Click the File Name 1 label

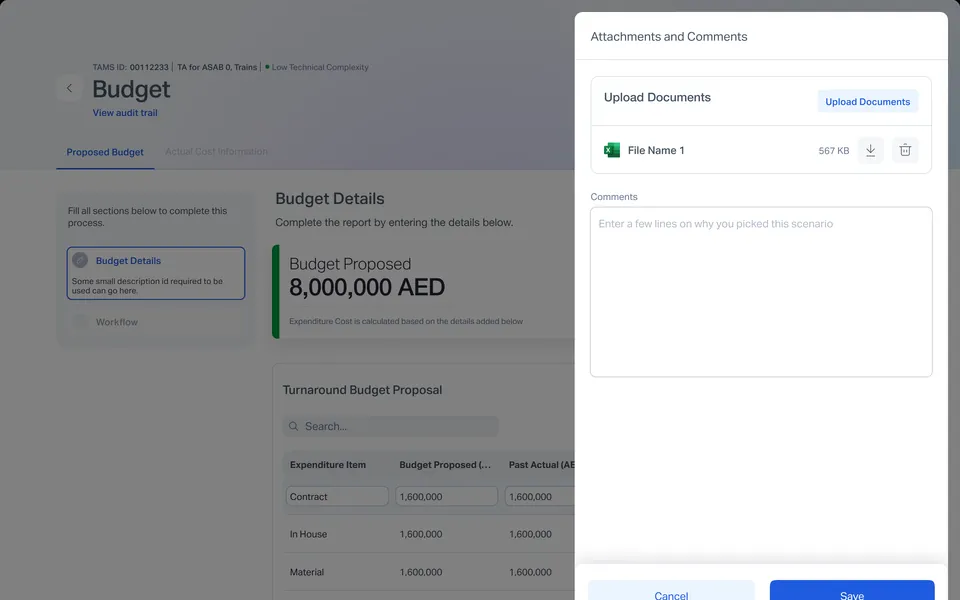pyautogui.click(x=656, y=151)
